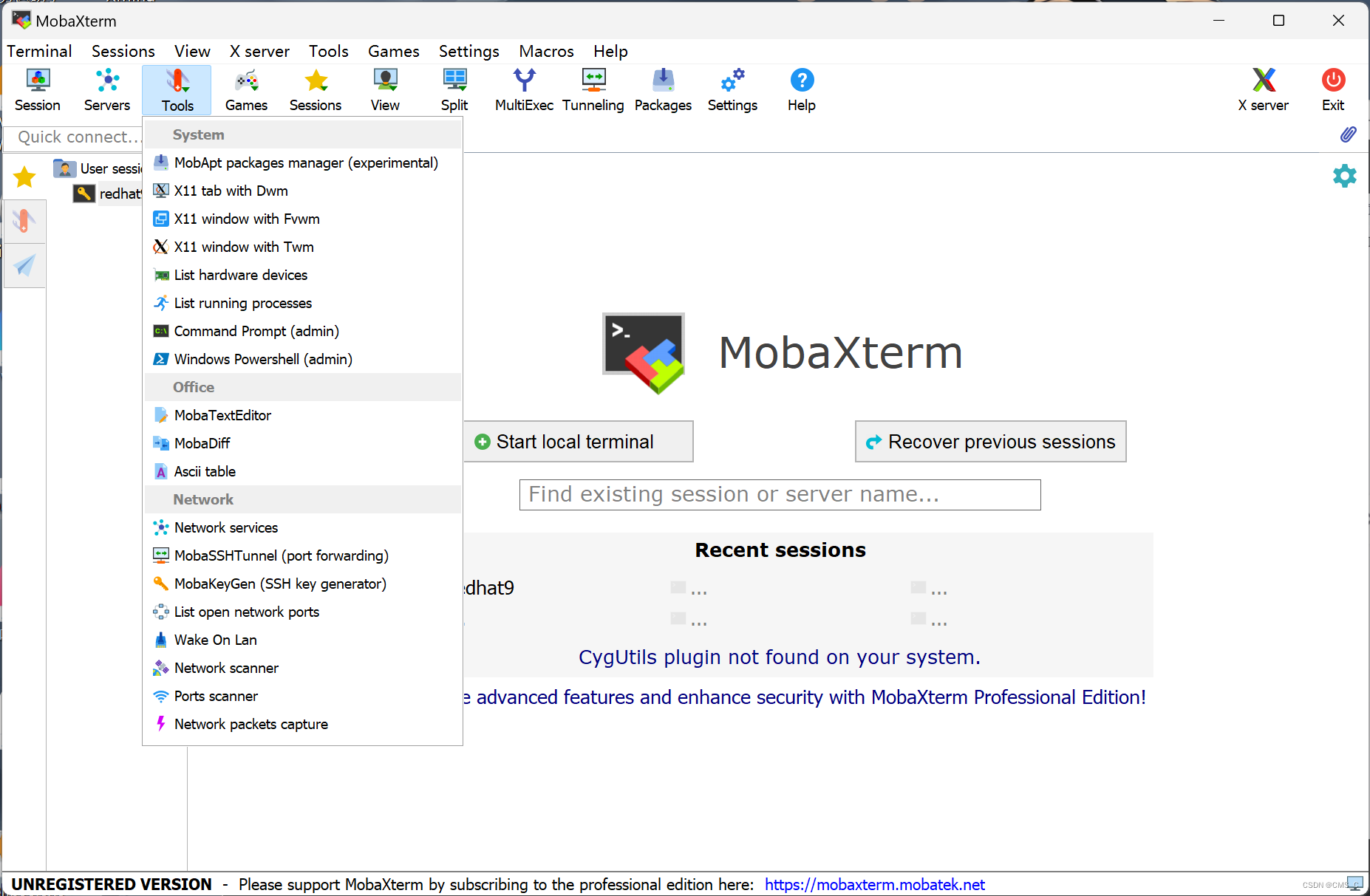Click the Quick connect field
This screenshot has width=1370, height=896.
(74, 137)
